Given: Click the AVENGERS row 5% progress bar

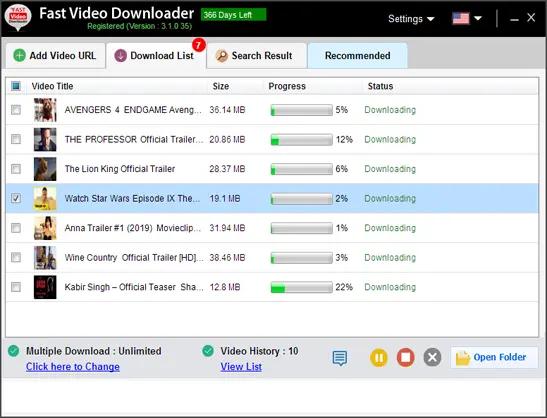Looking at the screenshot, I should (x=301, y=110).
